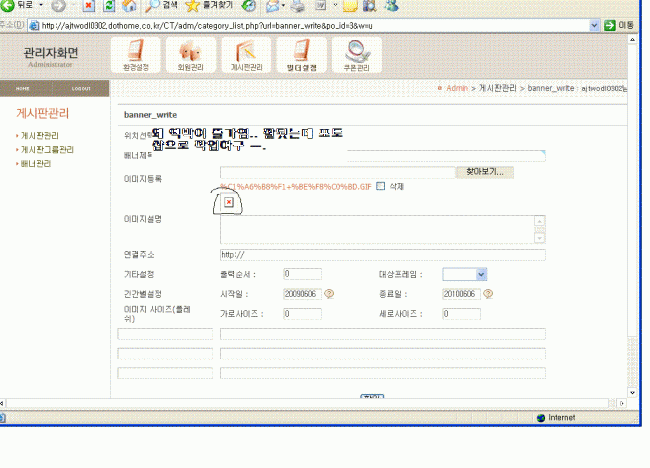This screenshot has width=650, height=468.
Task: Open the 회원관리 member management icon
Action: tap(191, 56)
